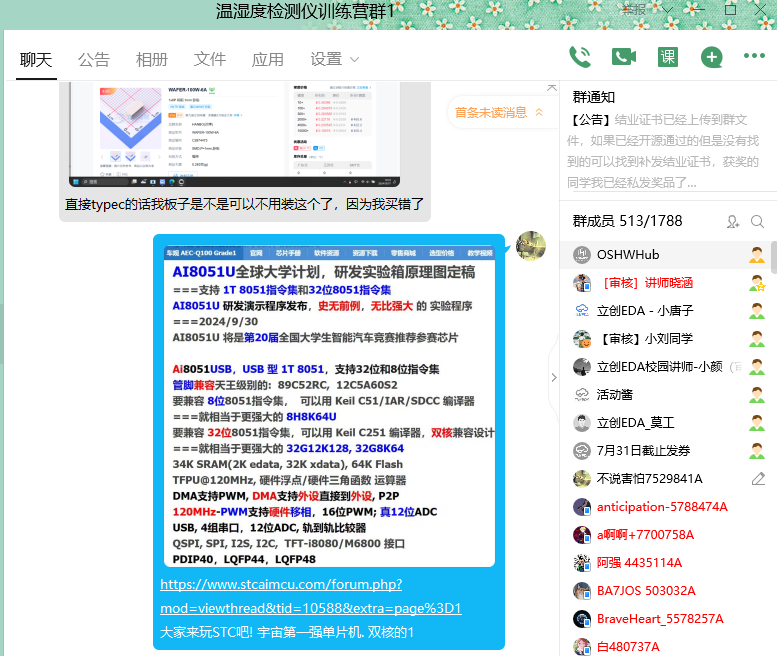Click avatar of anticipation-5788474A
This screenshot has width=777, height=656.
click(x=582, y=507)
